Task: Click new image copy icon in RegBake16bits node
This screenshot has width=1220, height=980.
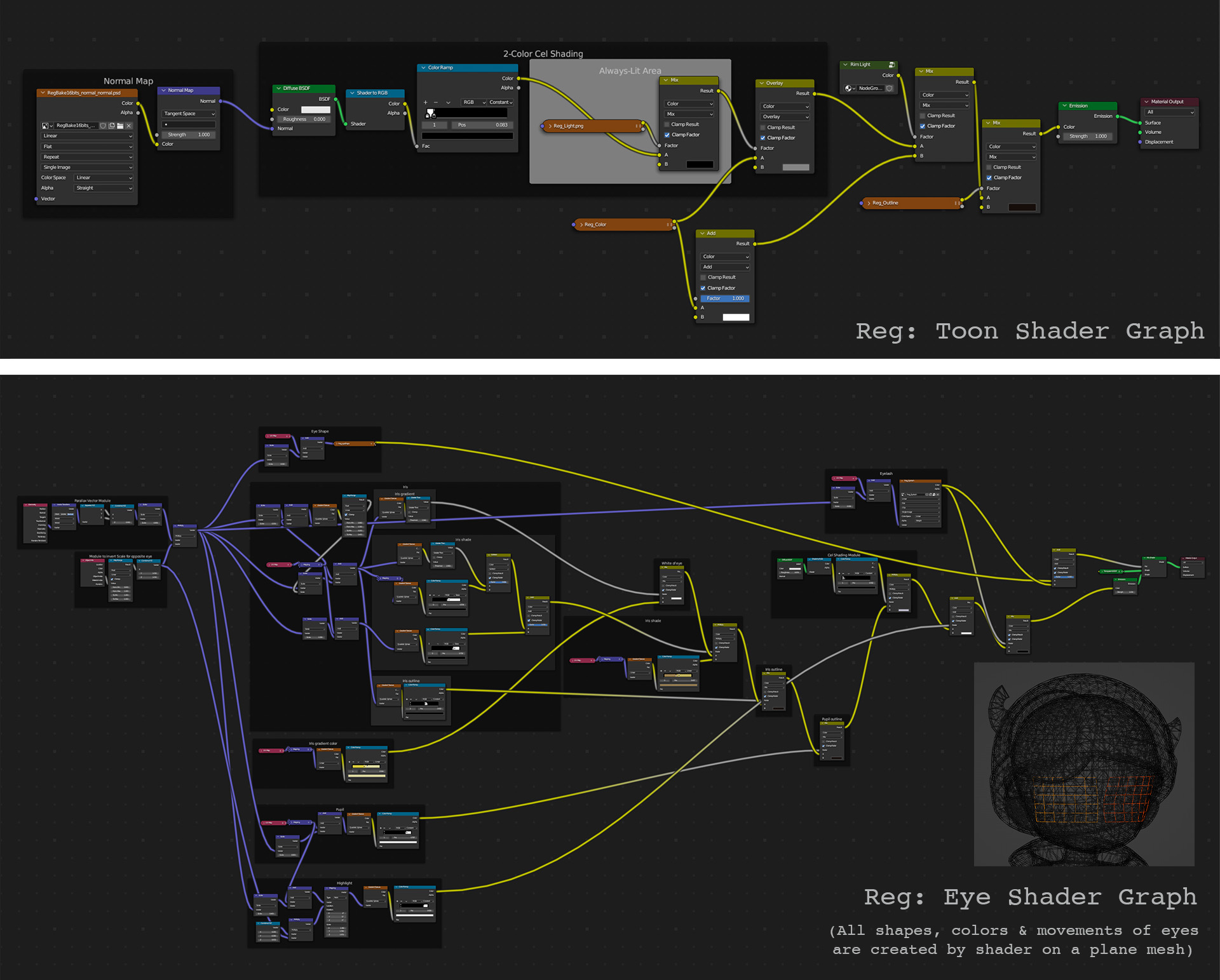Action: (x=112, y=126)
